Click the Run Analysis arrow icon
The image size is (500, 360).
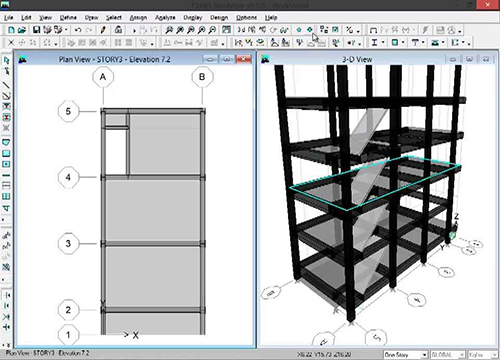coord(134,30)
